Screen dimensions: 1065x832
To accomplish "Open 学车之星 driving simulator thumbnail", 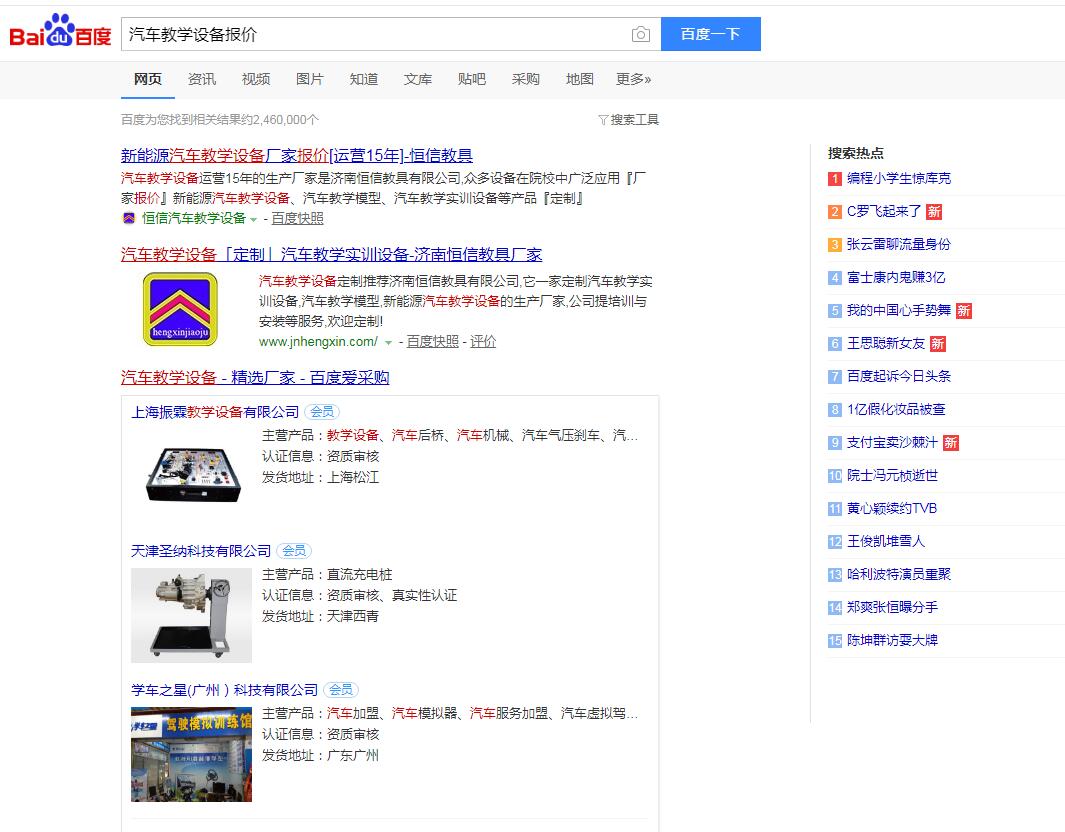I will click(x=192, y=754).
